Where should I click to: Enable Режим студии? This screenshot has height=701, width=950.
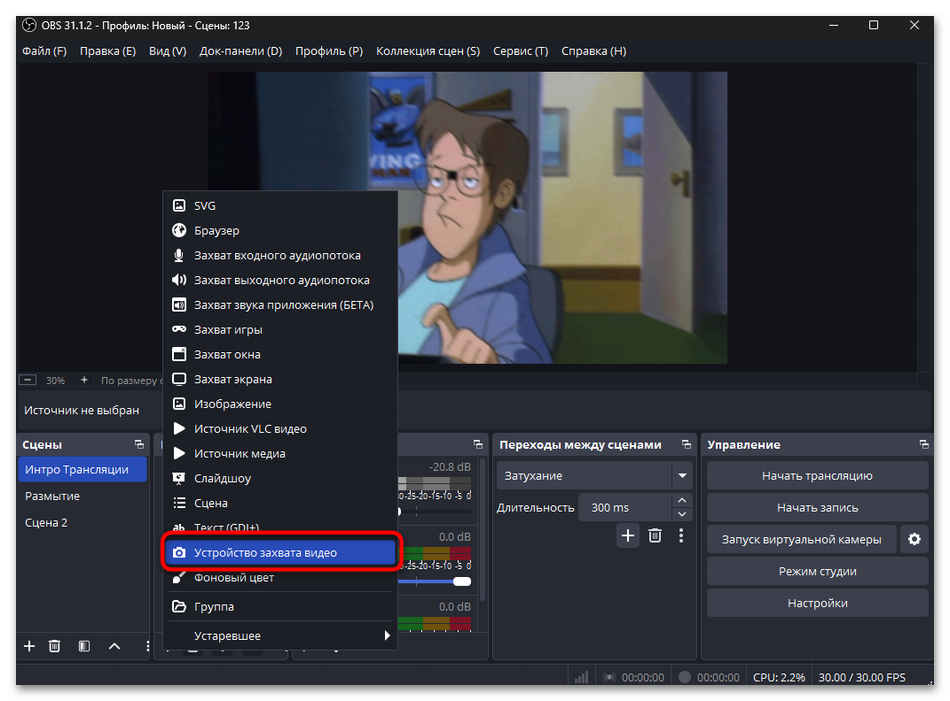pos(817,571)
